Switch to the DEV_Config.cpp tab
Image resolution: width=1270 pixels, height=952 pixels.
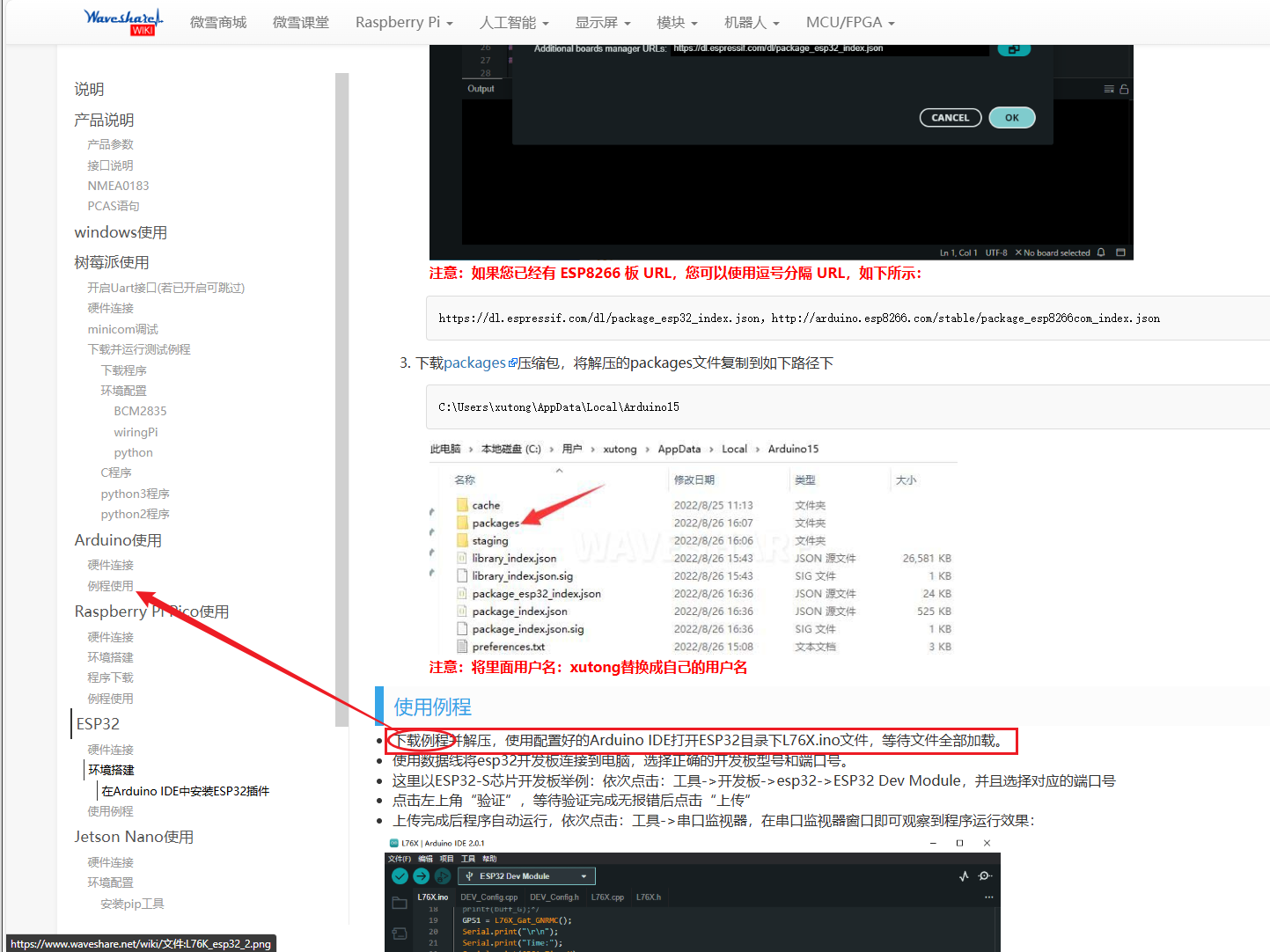(x=489, y=897)
